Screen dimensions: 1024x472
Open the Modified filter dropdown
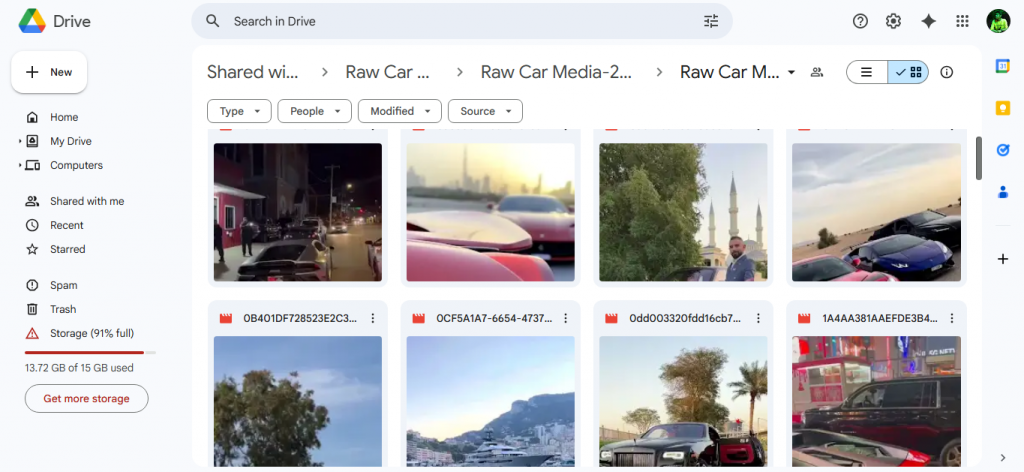click(399, 111)
